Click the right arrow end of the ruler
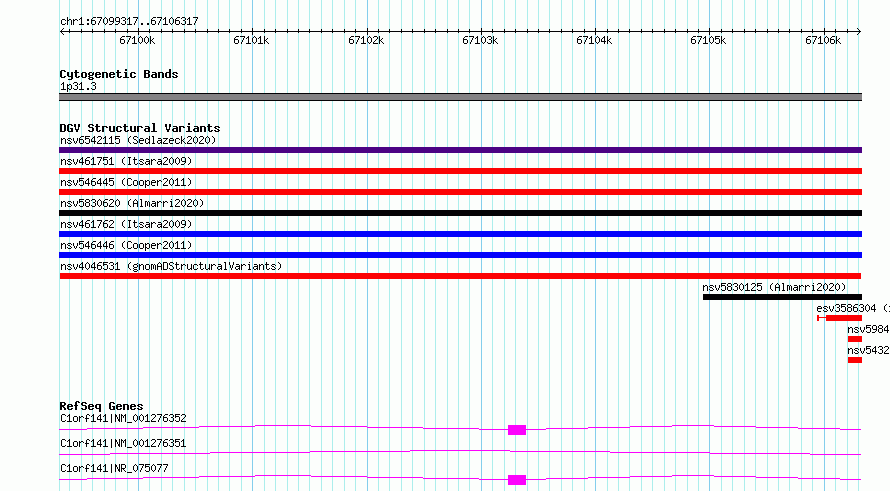 (x=859, y=32)
